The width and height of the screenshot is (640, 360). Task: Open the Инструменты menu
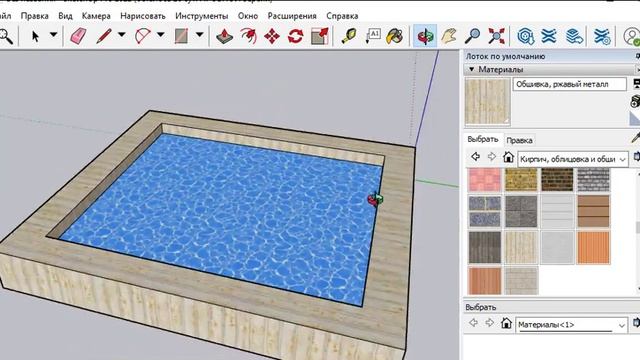202,16
